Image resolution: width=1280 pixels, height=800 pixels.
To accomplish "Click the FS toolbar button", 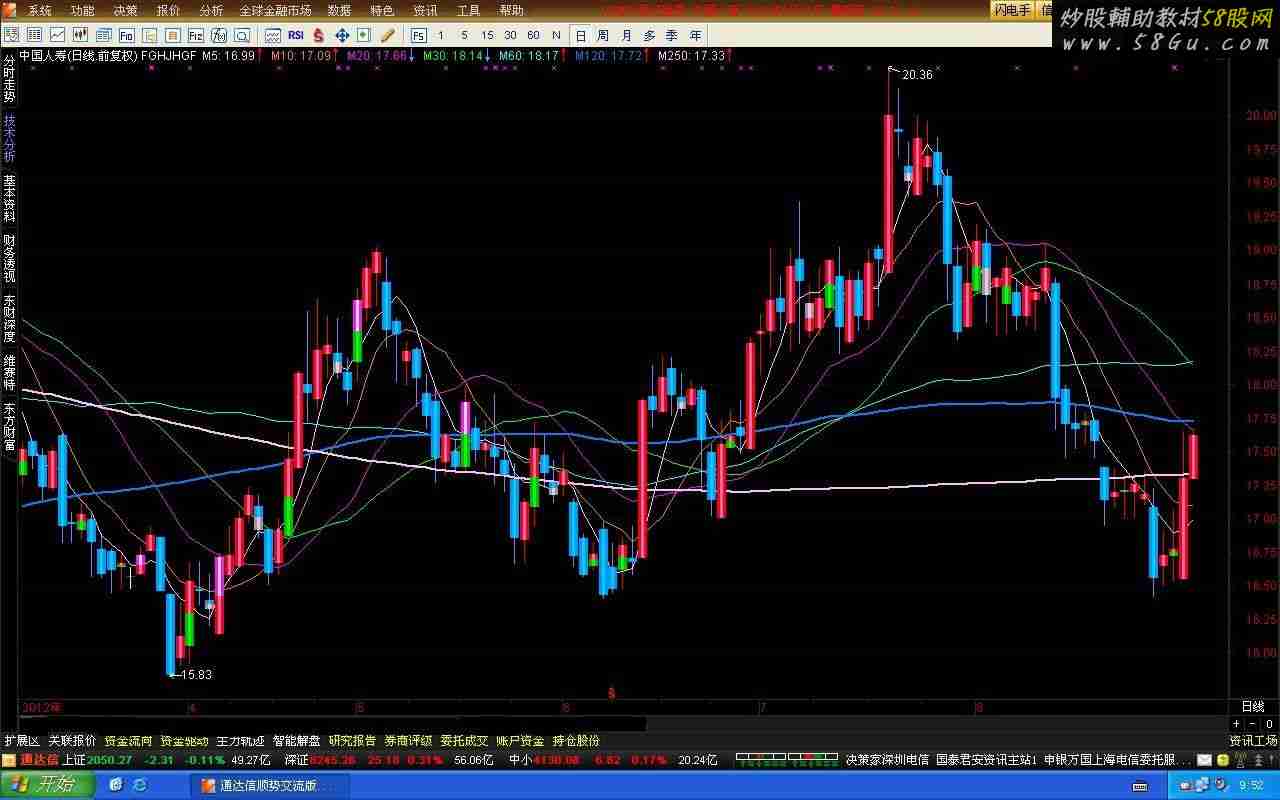I will pos(419,35).
